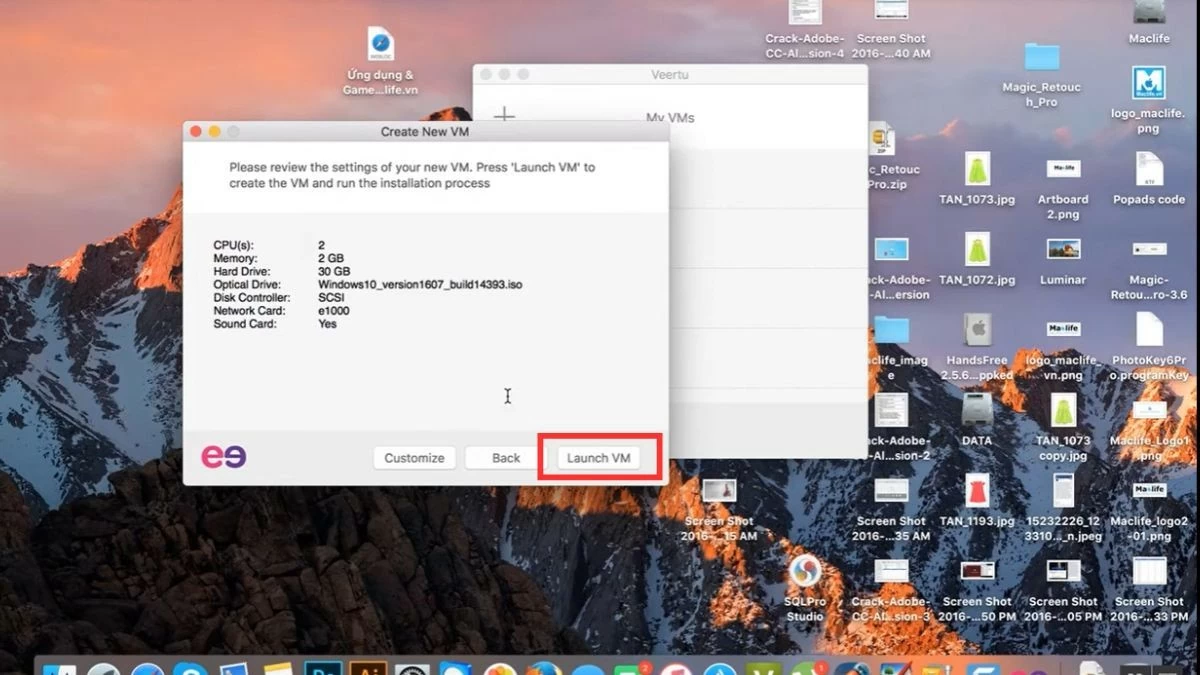Switch to the My VMs view in Veertu
The height and width of the screenshot is (675, 1200).
pos(669,116)
